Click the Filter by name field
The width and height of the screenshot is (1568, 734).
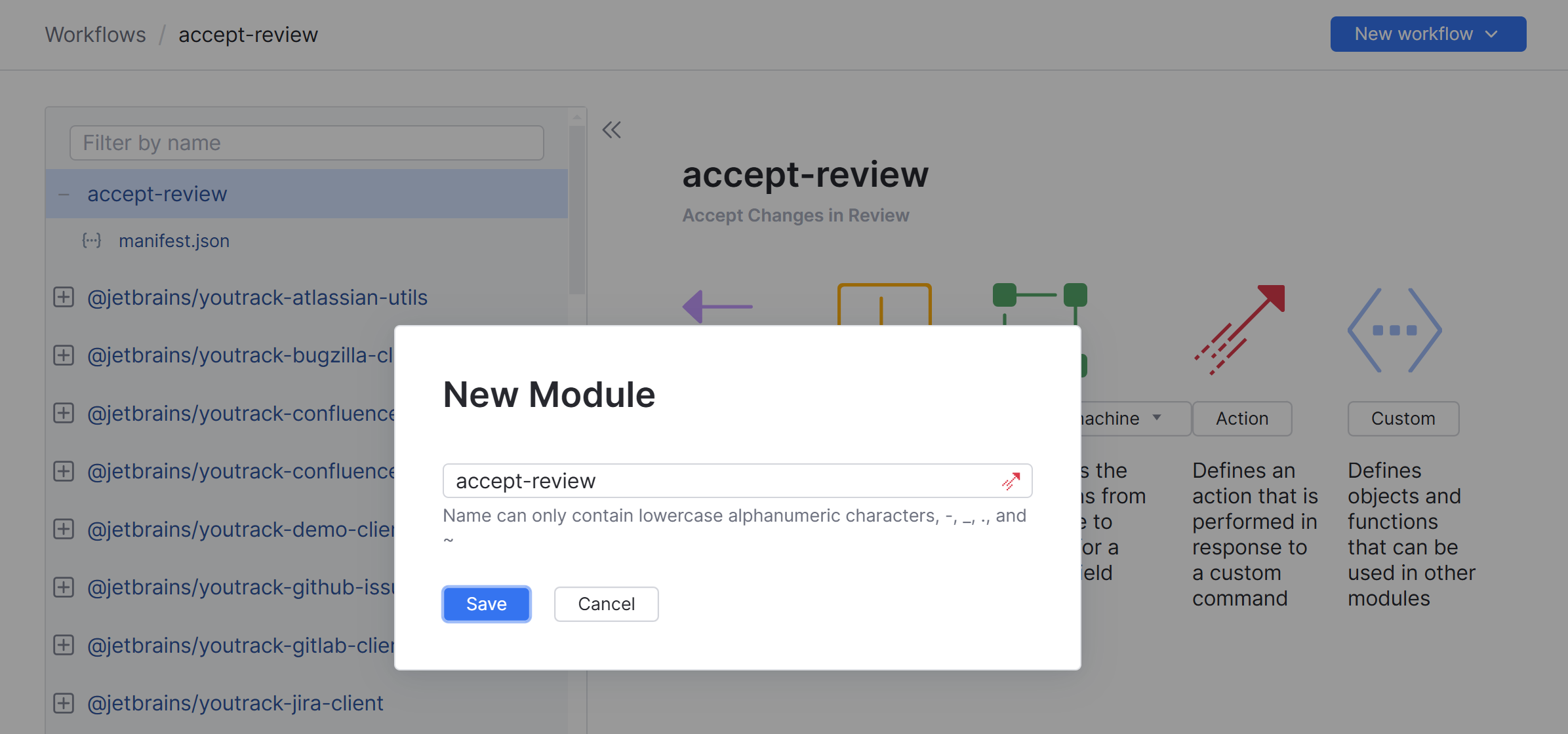point(307,143)
